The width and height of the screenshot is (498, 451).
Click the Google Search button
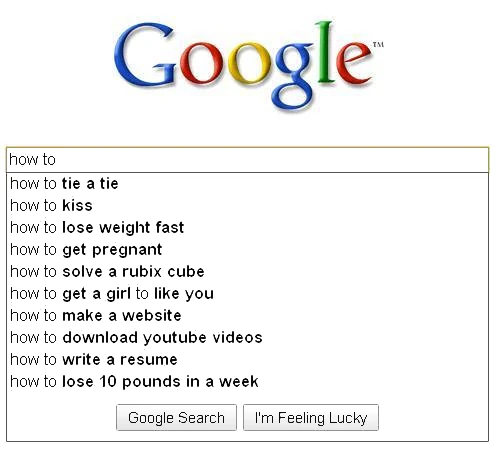click(176, 418)
